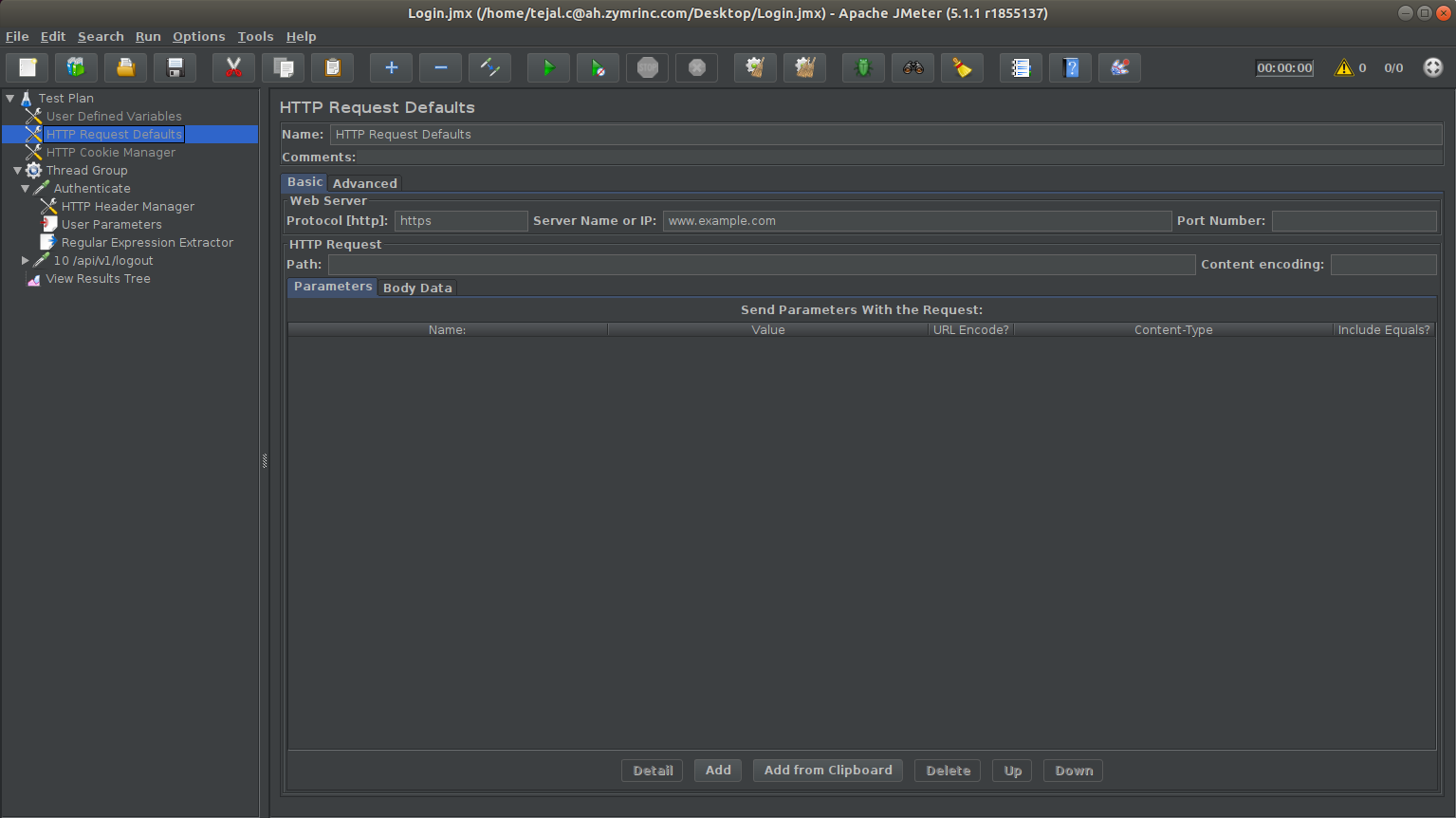Select the Basic tab
This screenshot has width=1456, height=818.
(x=304, y=182)
